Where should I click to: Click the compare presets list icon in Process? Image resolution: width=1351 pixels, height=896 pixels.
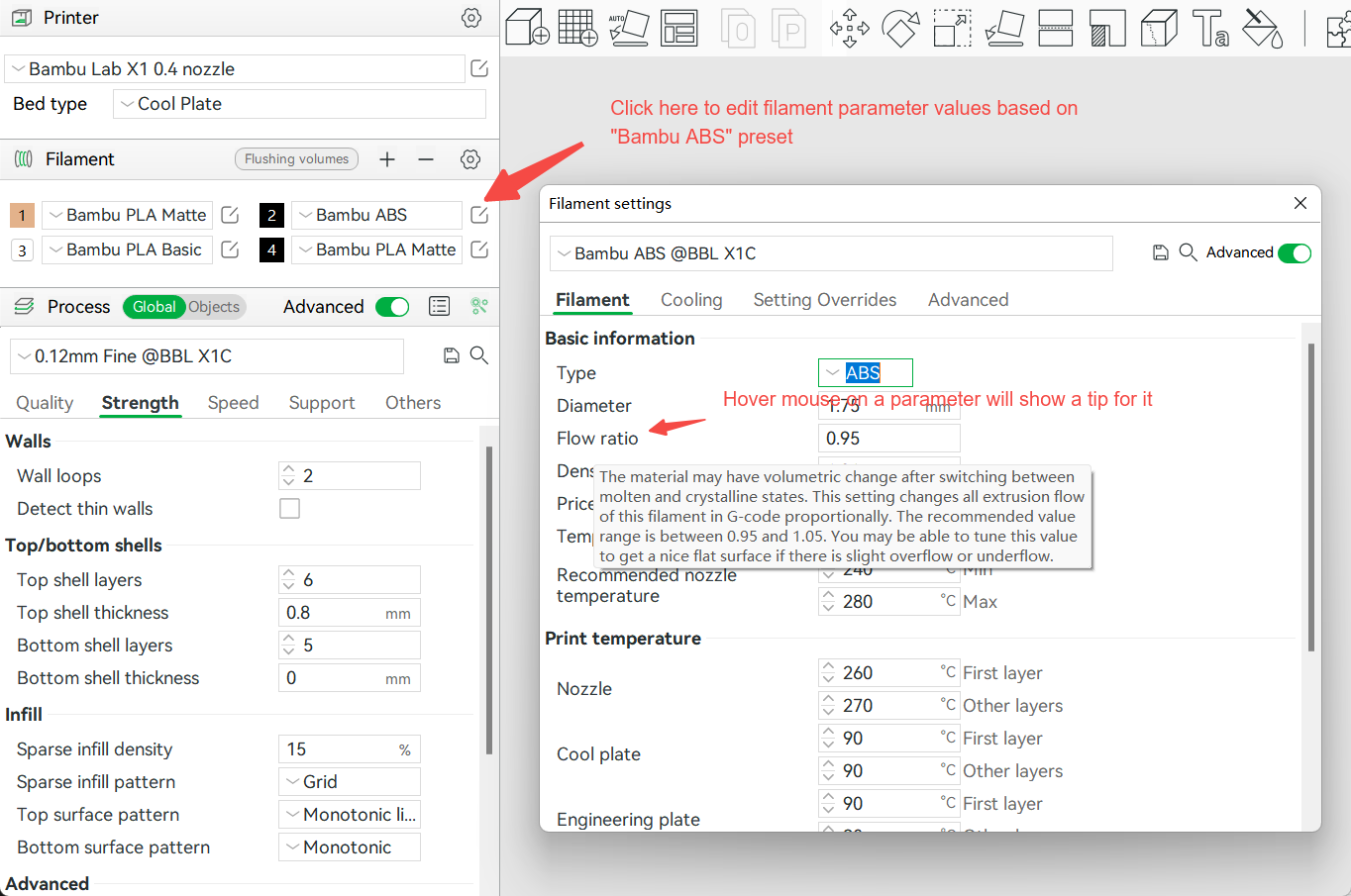[x=439, y=307]
